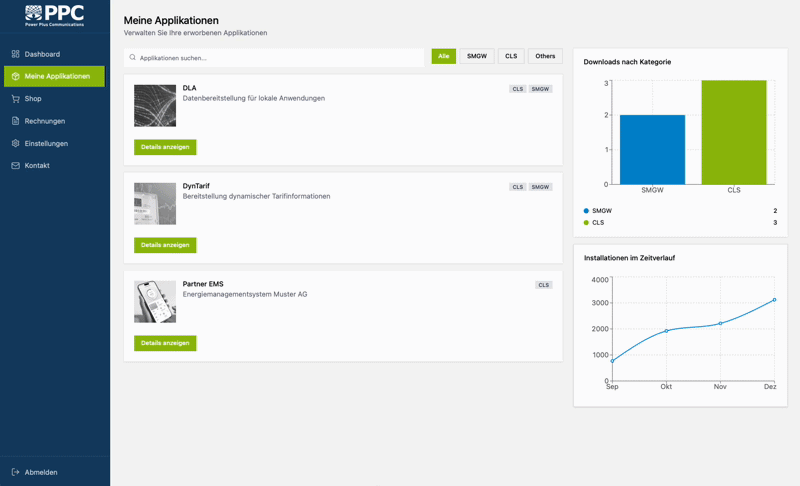Click the Abmelden logout icon
Viewport: 800px width, 486px height.
pos(15,472)
